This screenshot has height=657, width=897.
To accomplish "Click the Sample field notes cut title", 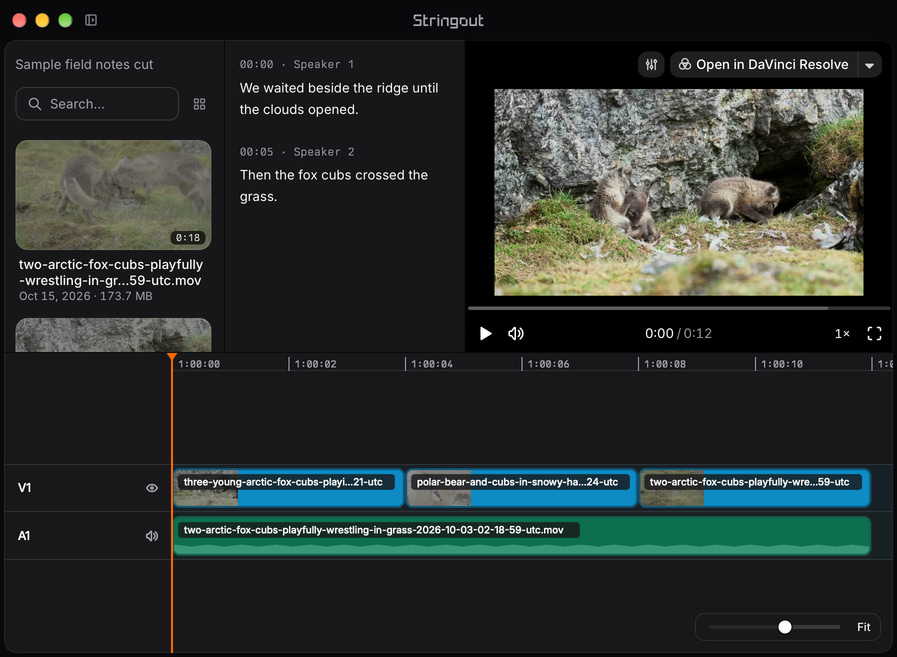I will point(84,65).
